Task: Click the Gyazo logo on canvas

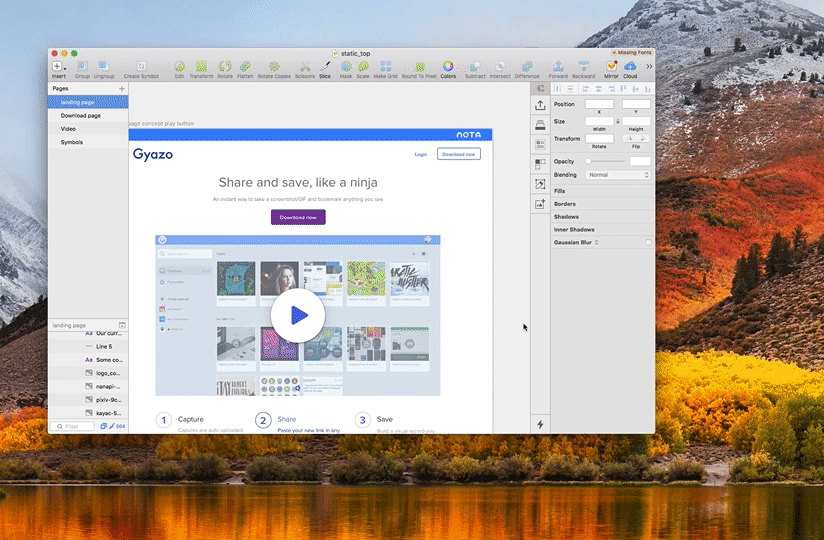Action: click(153, 154)
